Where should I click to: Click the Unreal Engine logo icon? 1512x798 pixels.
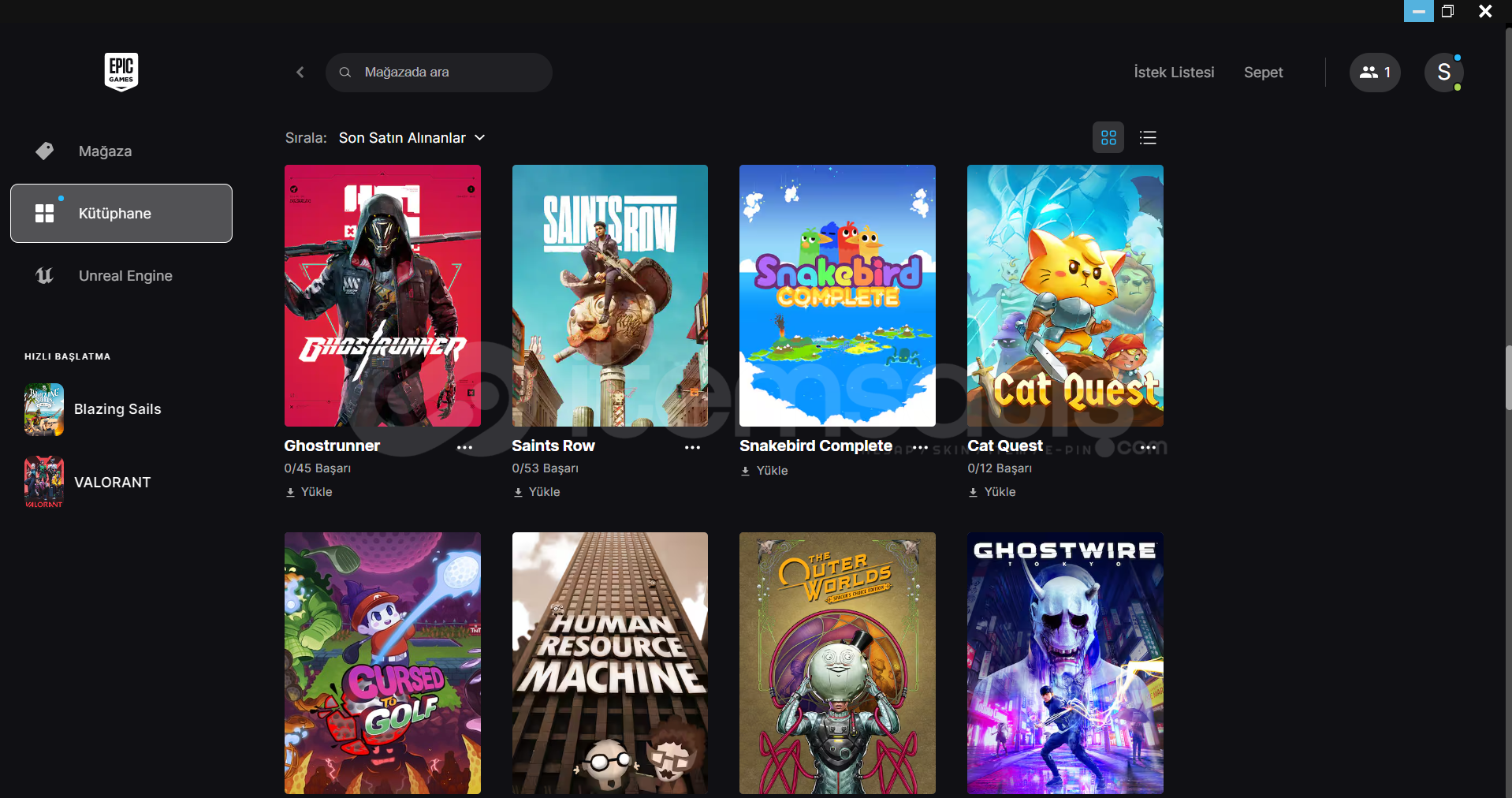pos(45,276)
